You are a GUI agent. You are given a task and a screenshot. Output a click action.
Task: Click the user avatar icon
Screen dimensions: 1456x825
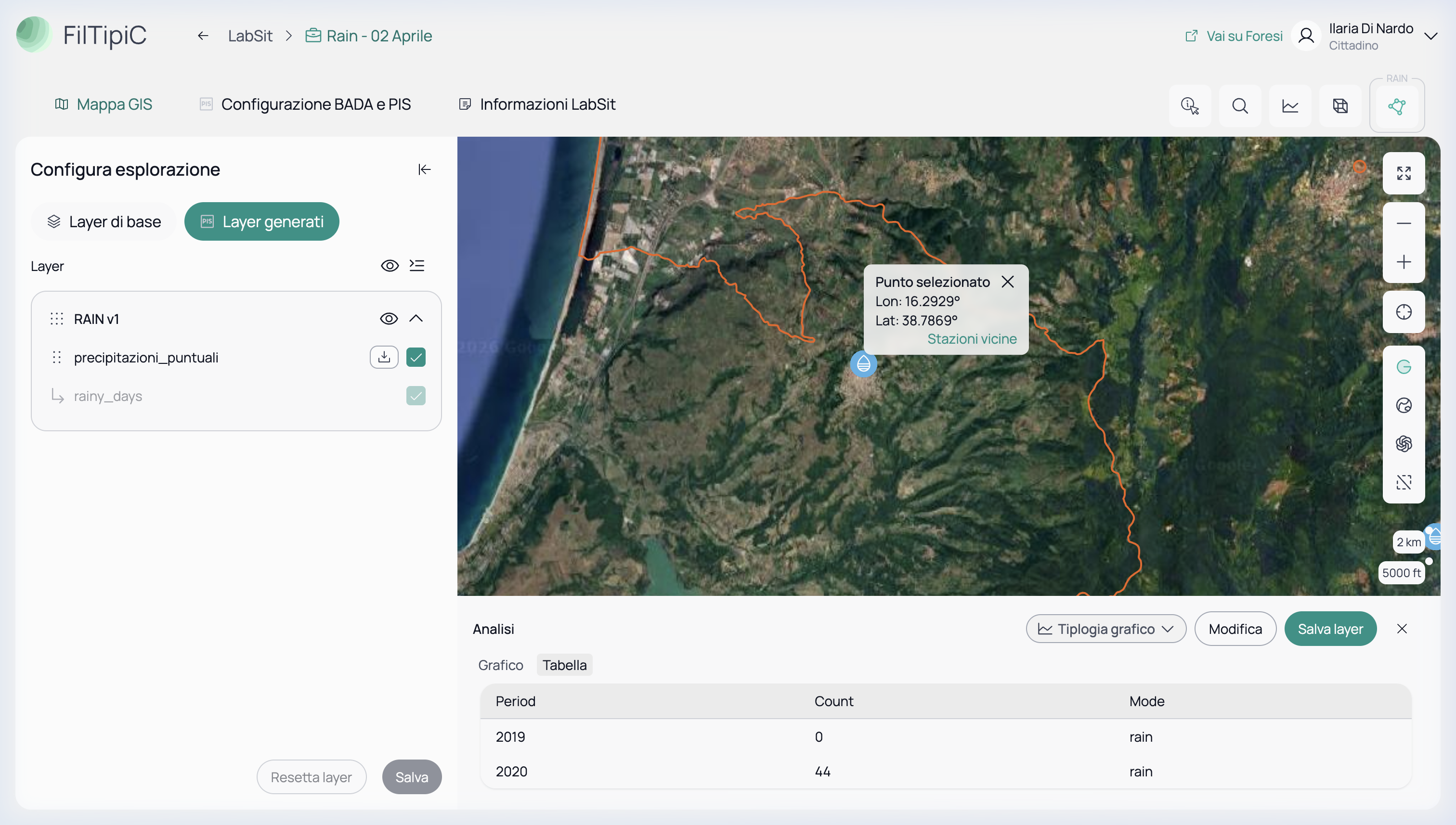(1306, 36)
